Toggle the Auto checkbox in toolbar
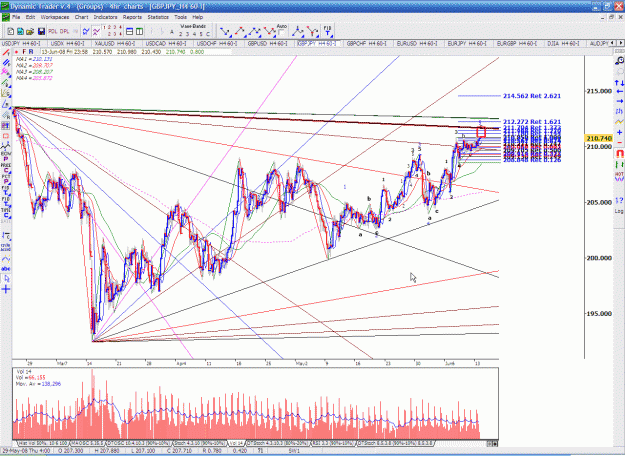Image resolution: width=625 pixels, height=456 pixels. 281,33
